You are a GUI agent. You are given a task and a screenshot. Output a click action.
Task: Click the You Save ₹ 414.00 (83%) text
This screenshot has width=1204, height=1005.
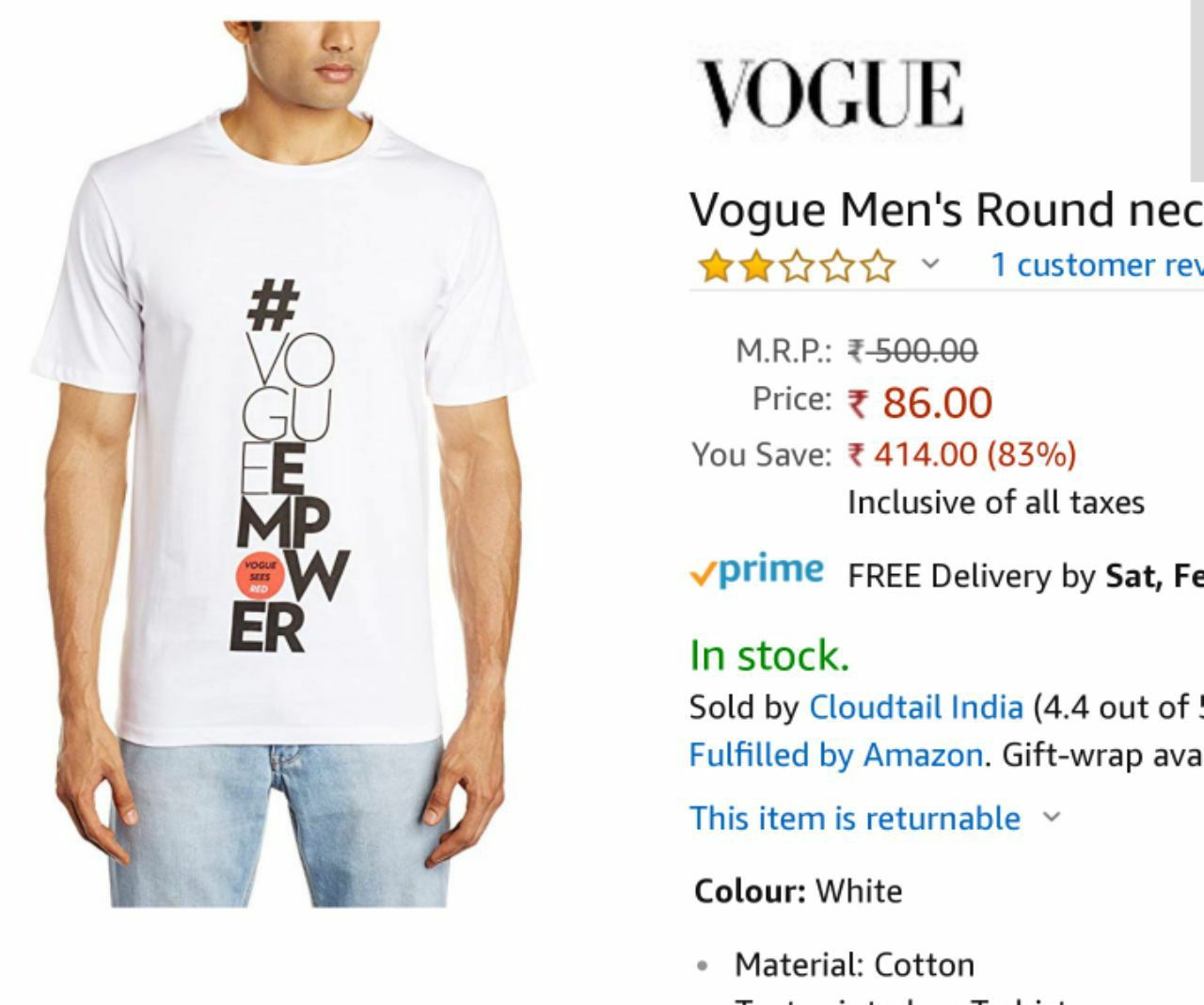[x=961, y=455]
